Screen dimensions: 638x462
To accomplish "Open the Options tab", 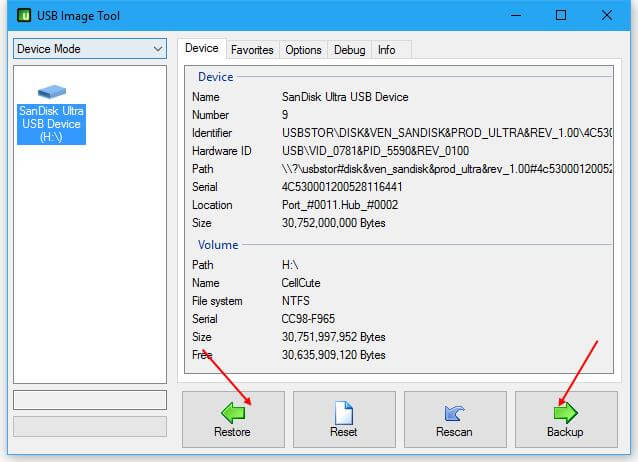I will [x=303, y=50].
